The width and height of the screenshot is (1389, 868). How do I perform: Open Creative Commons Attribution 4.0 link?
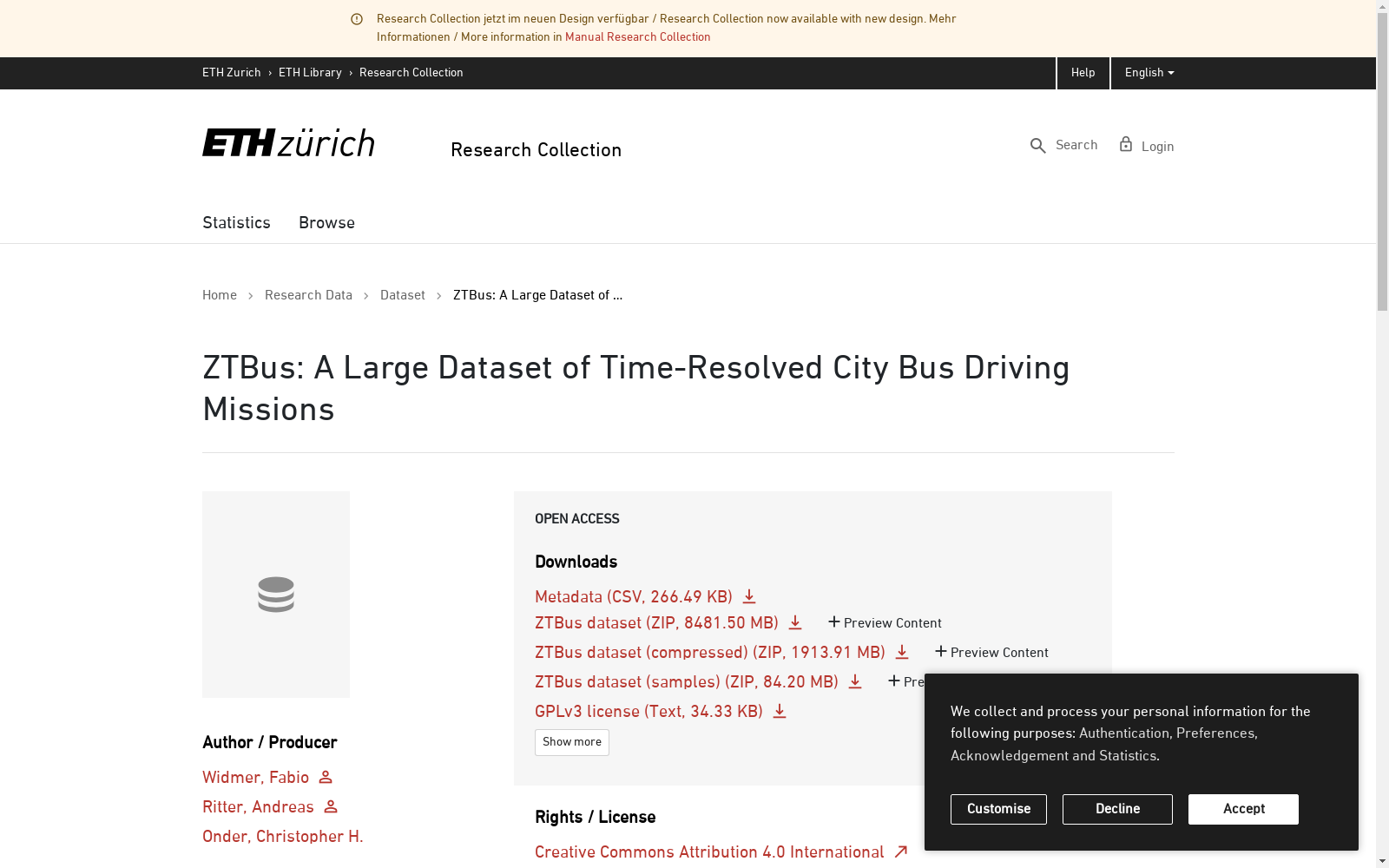coord(709,852)
